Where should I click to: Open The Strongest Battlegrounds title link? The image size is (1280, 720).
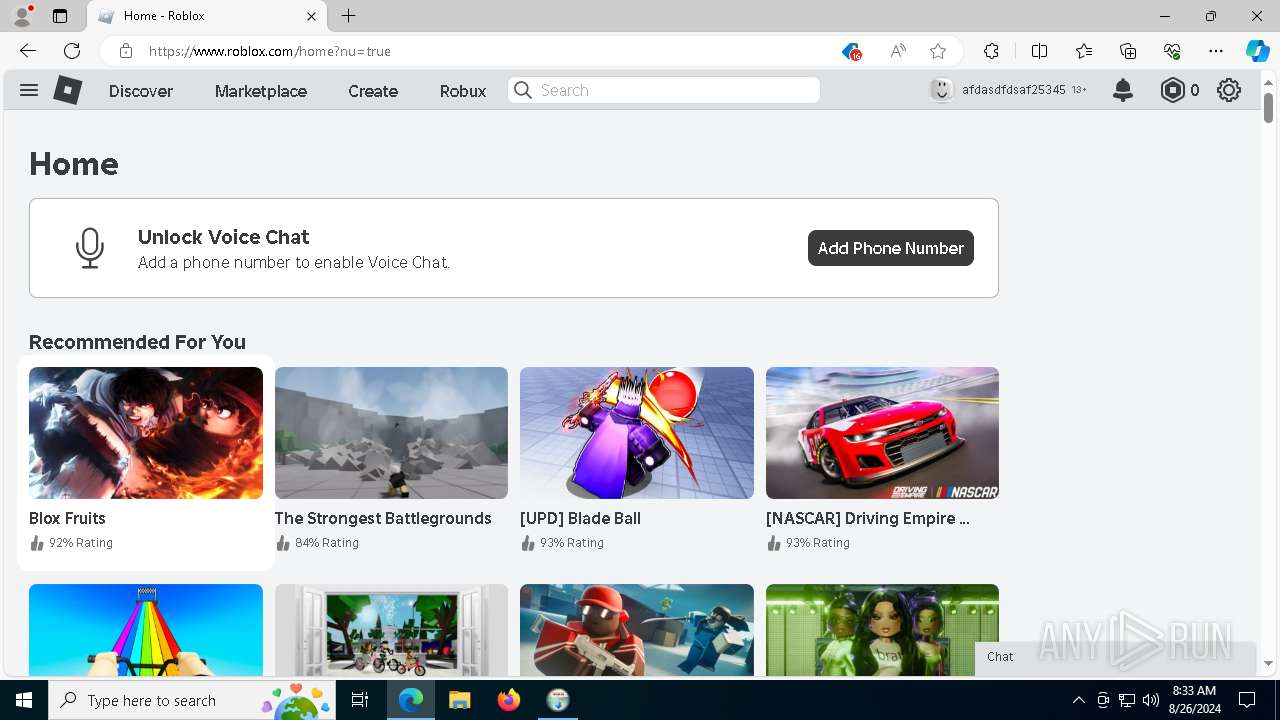(x=383, y=518)
